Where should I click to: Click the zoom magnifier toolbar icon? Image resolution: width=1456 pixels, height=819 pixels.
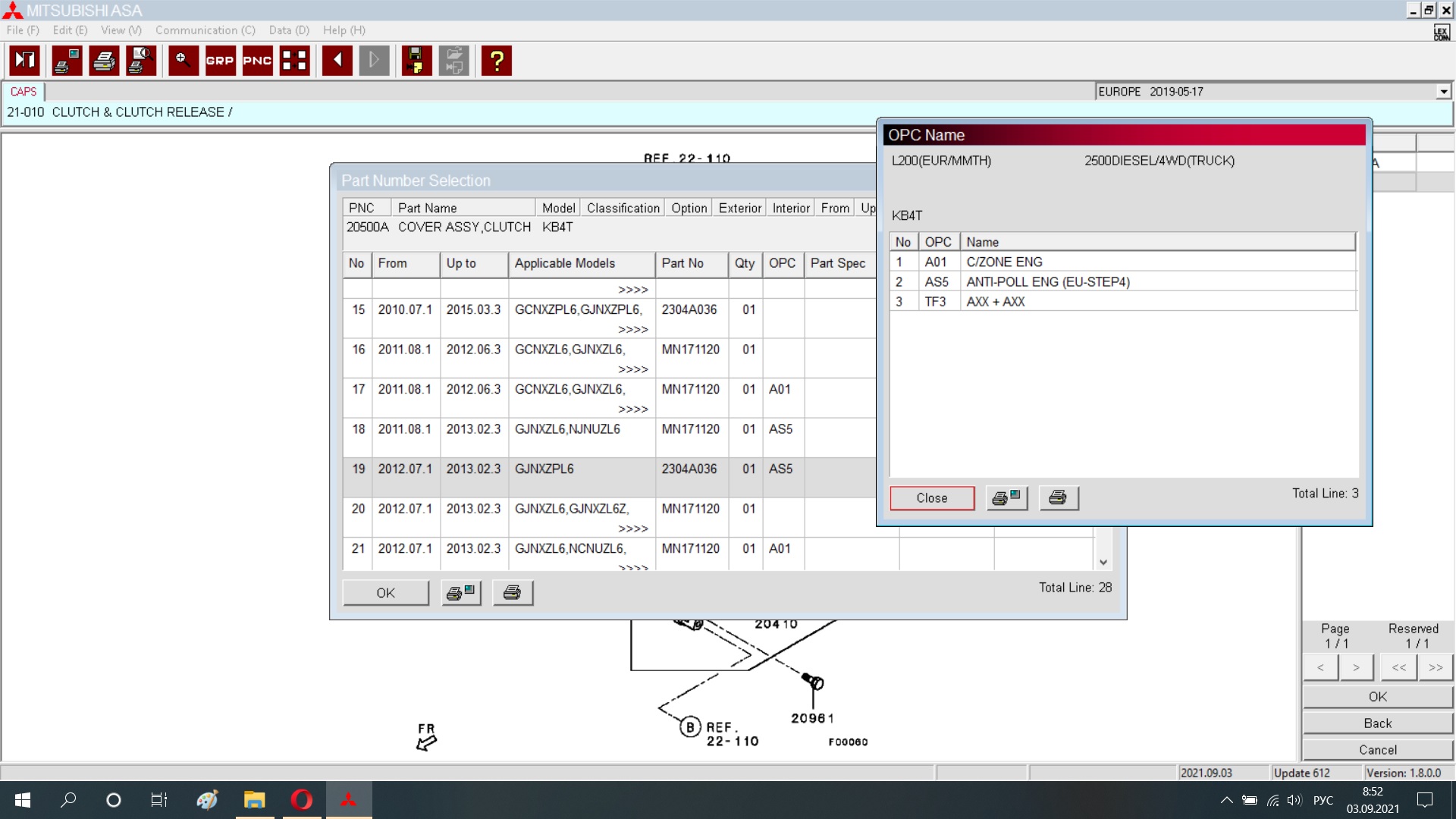tap(183, 61)
